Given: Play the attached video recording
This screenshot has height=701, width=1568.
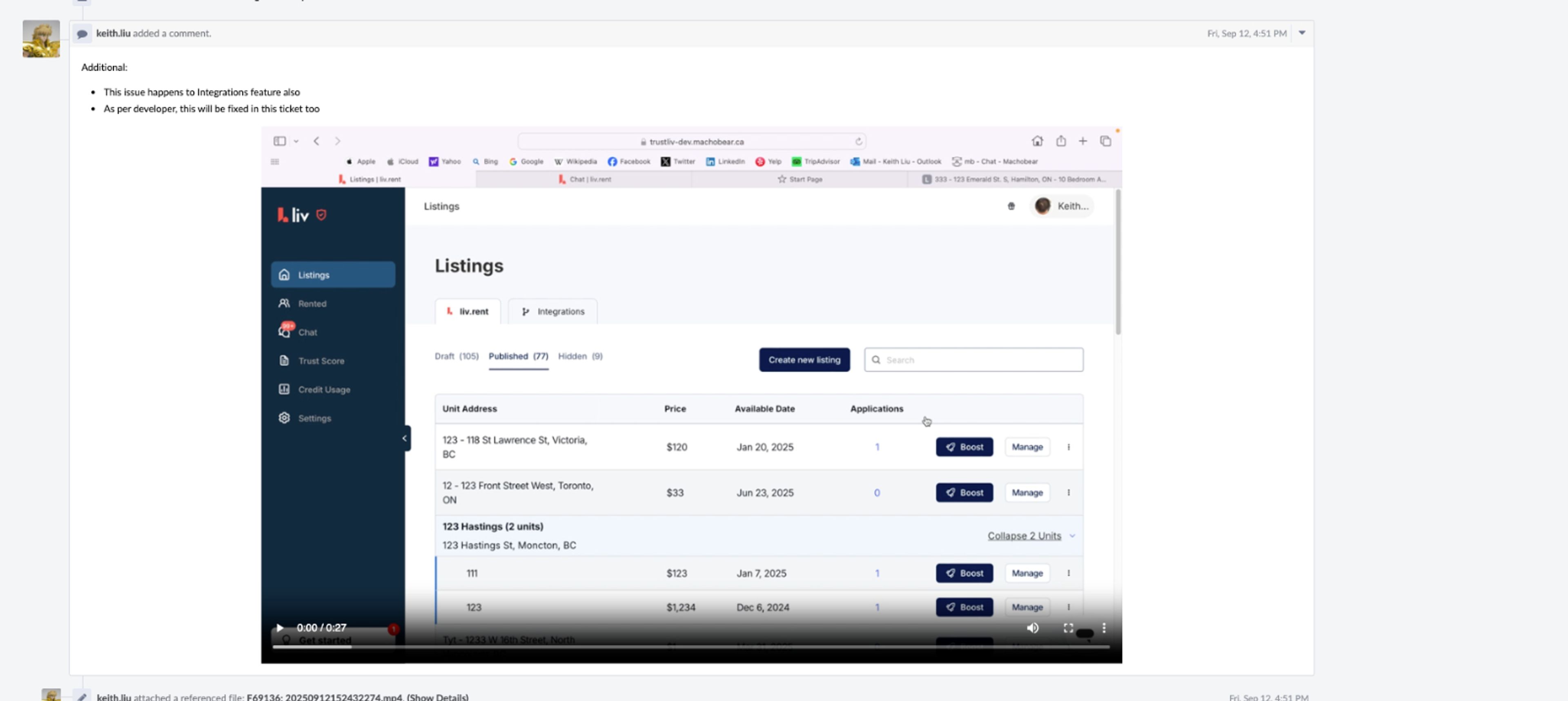Looking at the screenshot, I should point(279,627).
